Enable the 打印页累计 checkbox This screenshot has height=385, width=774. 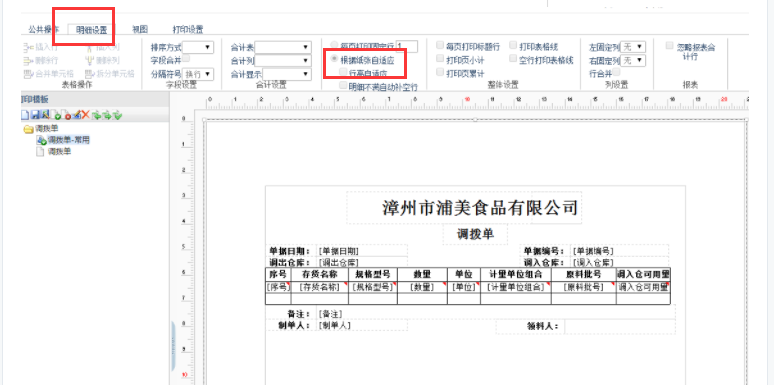click(440, 72)
